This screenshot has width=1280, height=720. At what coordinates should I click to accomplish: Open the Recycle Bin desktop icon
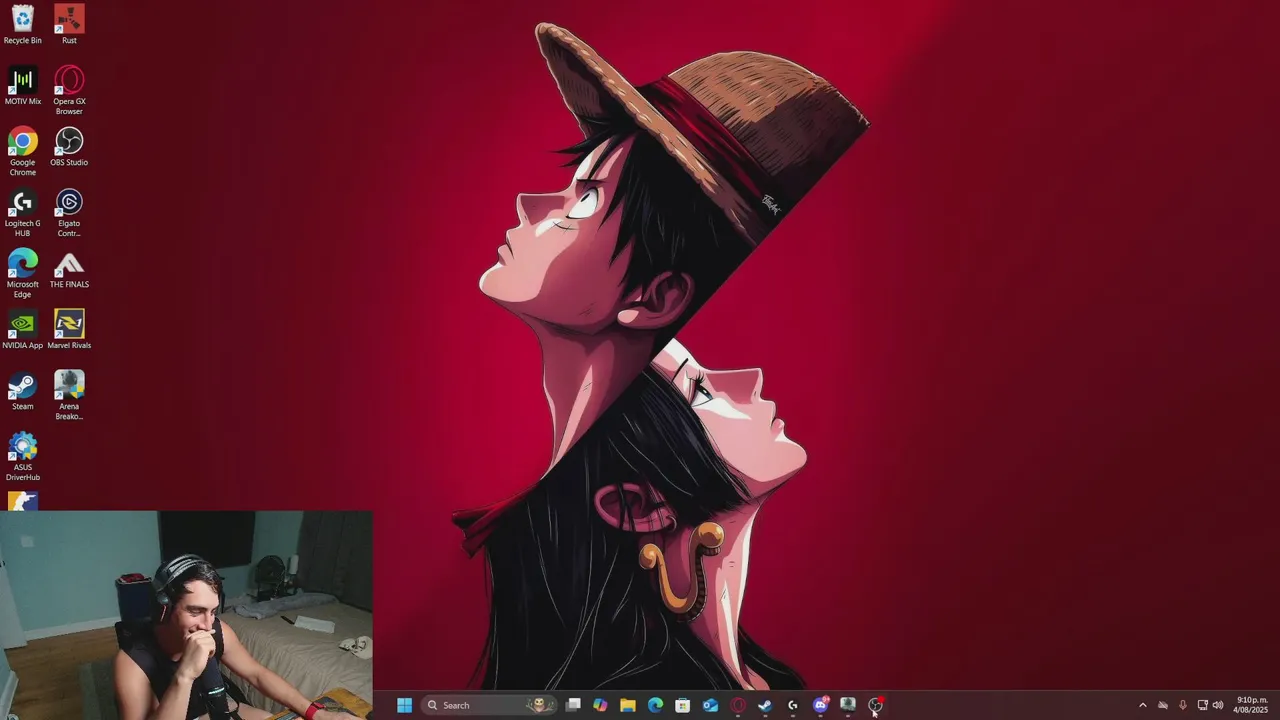click(22, 25)
